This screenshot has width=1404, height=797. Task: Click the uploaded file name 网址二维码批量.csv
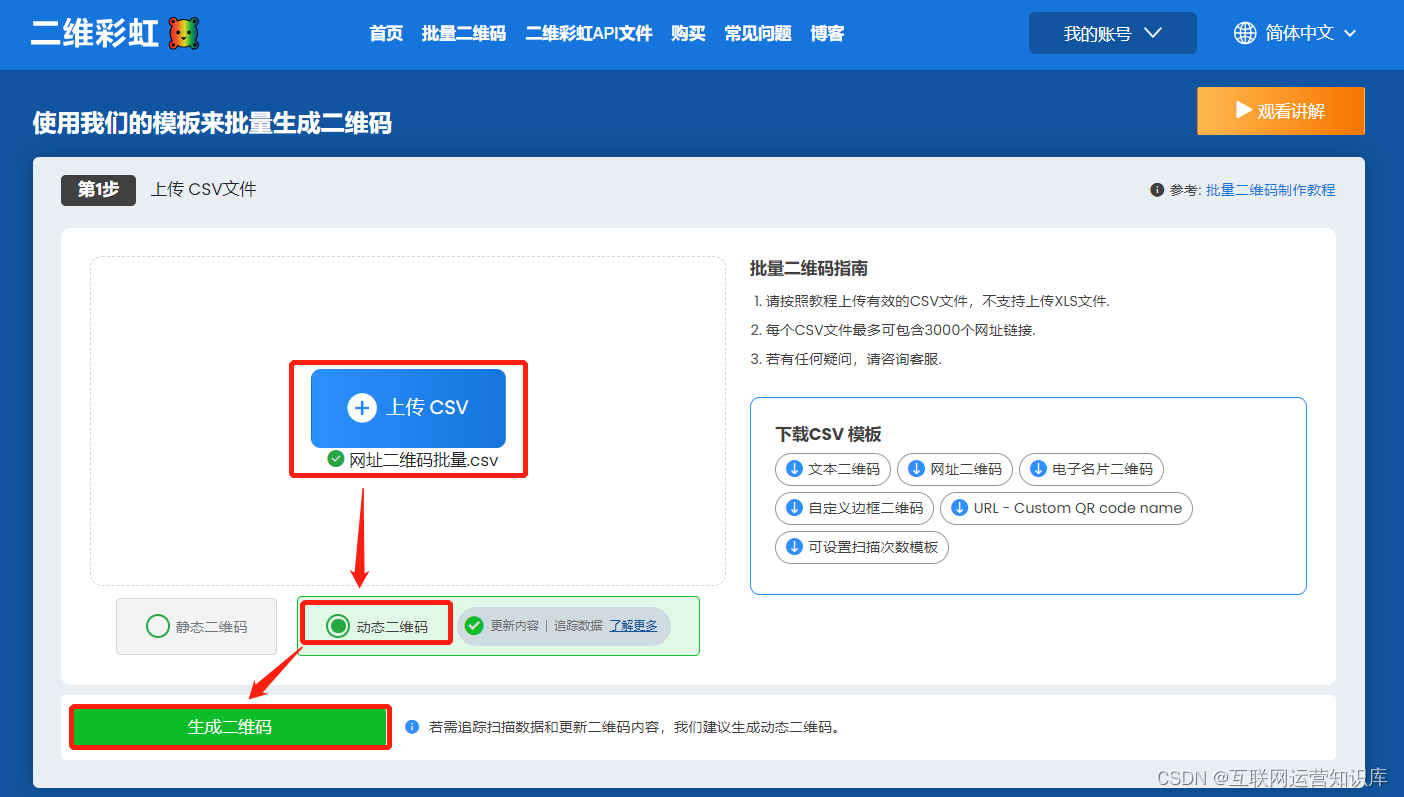423,460
